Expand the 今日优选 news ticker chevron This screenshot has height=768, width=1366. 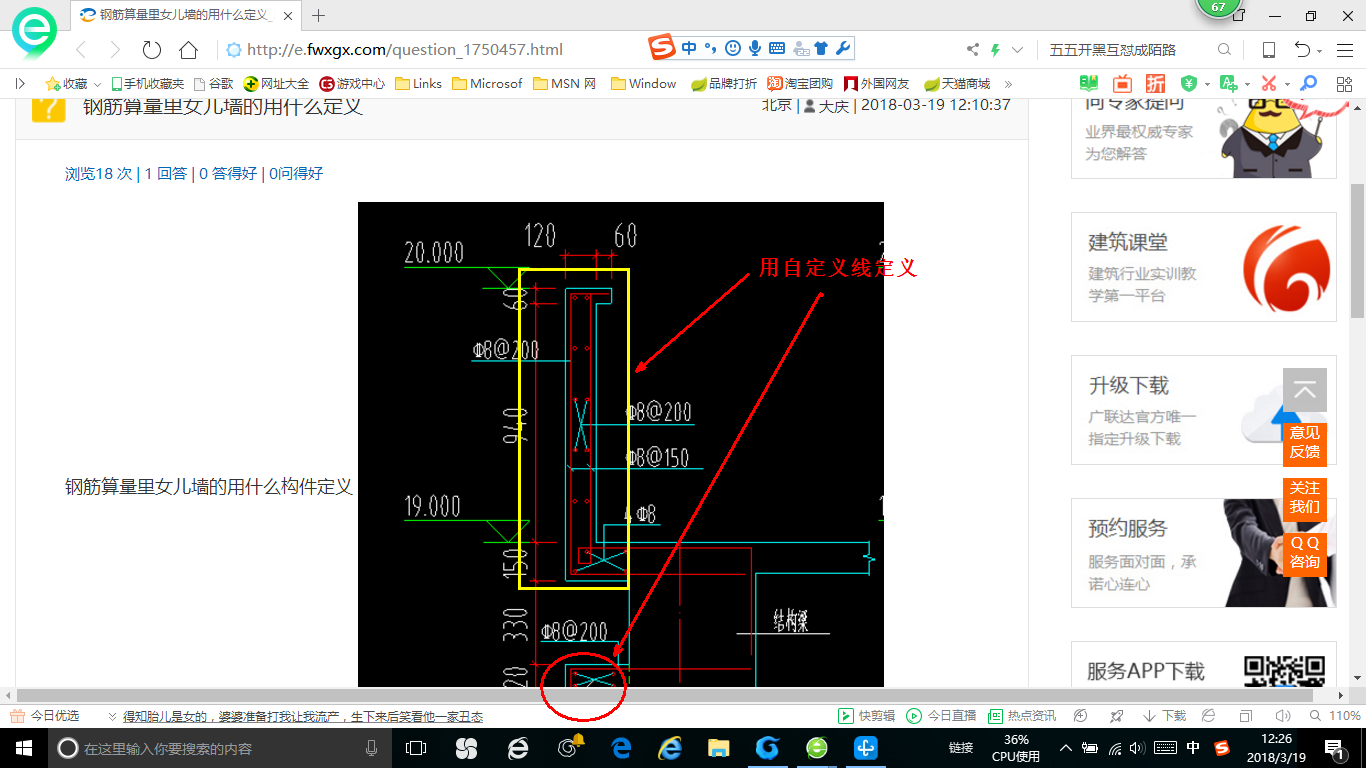point(113,716)
